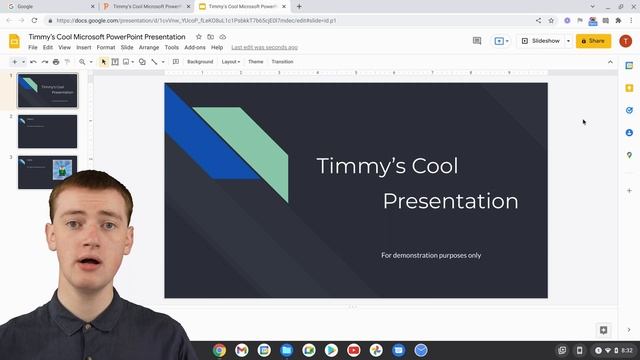The image size is (640, 360).
Task: Open Gmail from the shelf
Action: (x=242, y=350)
